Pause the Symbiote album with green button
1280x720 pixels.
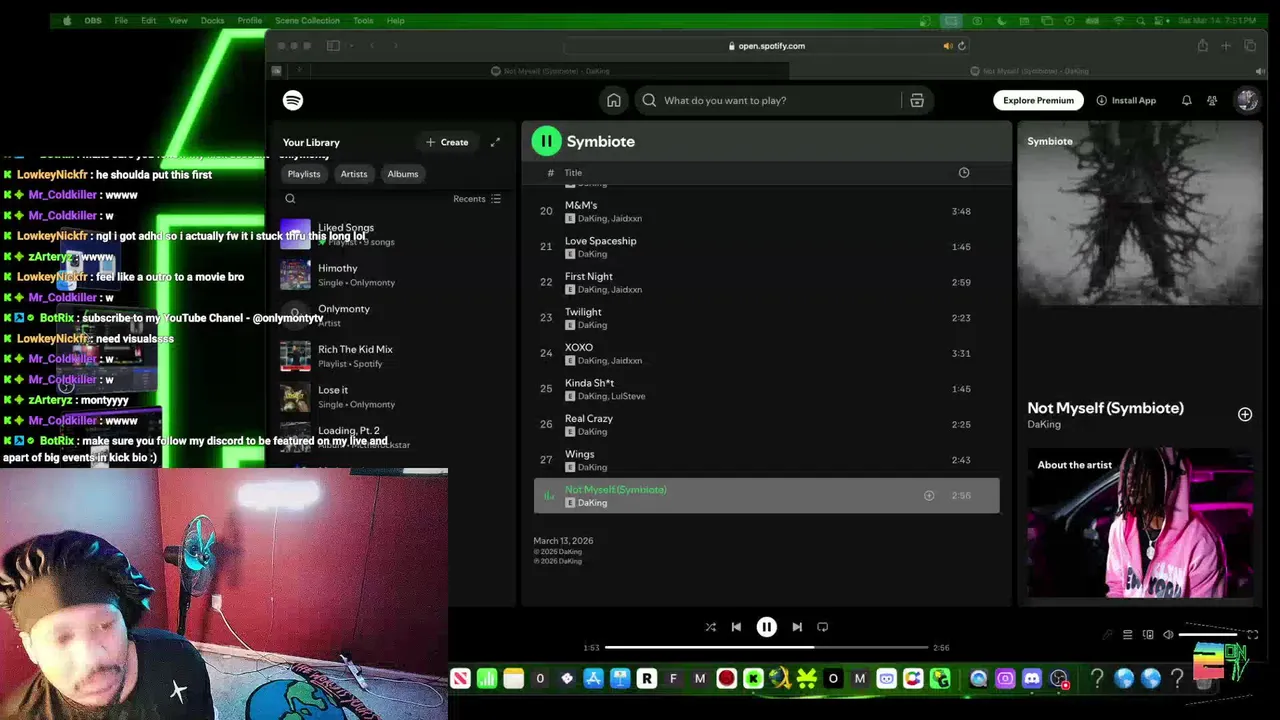[546, 141]
